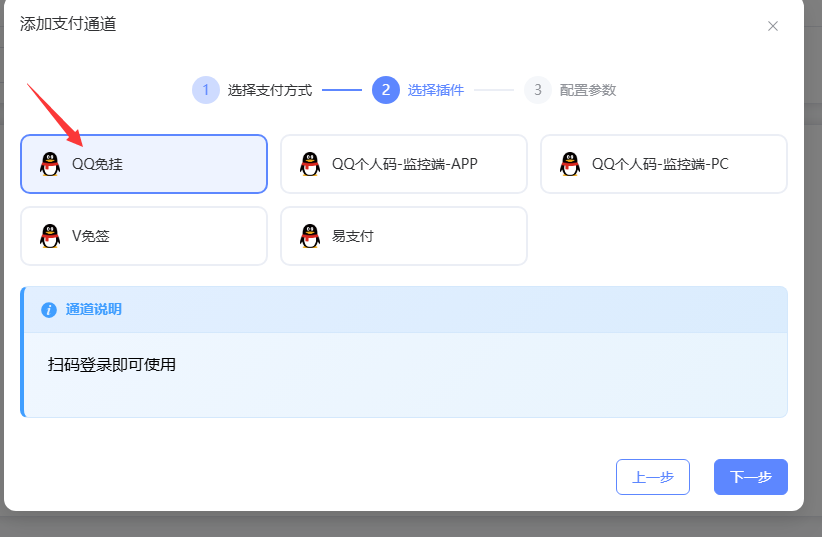Click the text 扫码登录即可使用

[112, 364]
